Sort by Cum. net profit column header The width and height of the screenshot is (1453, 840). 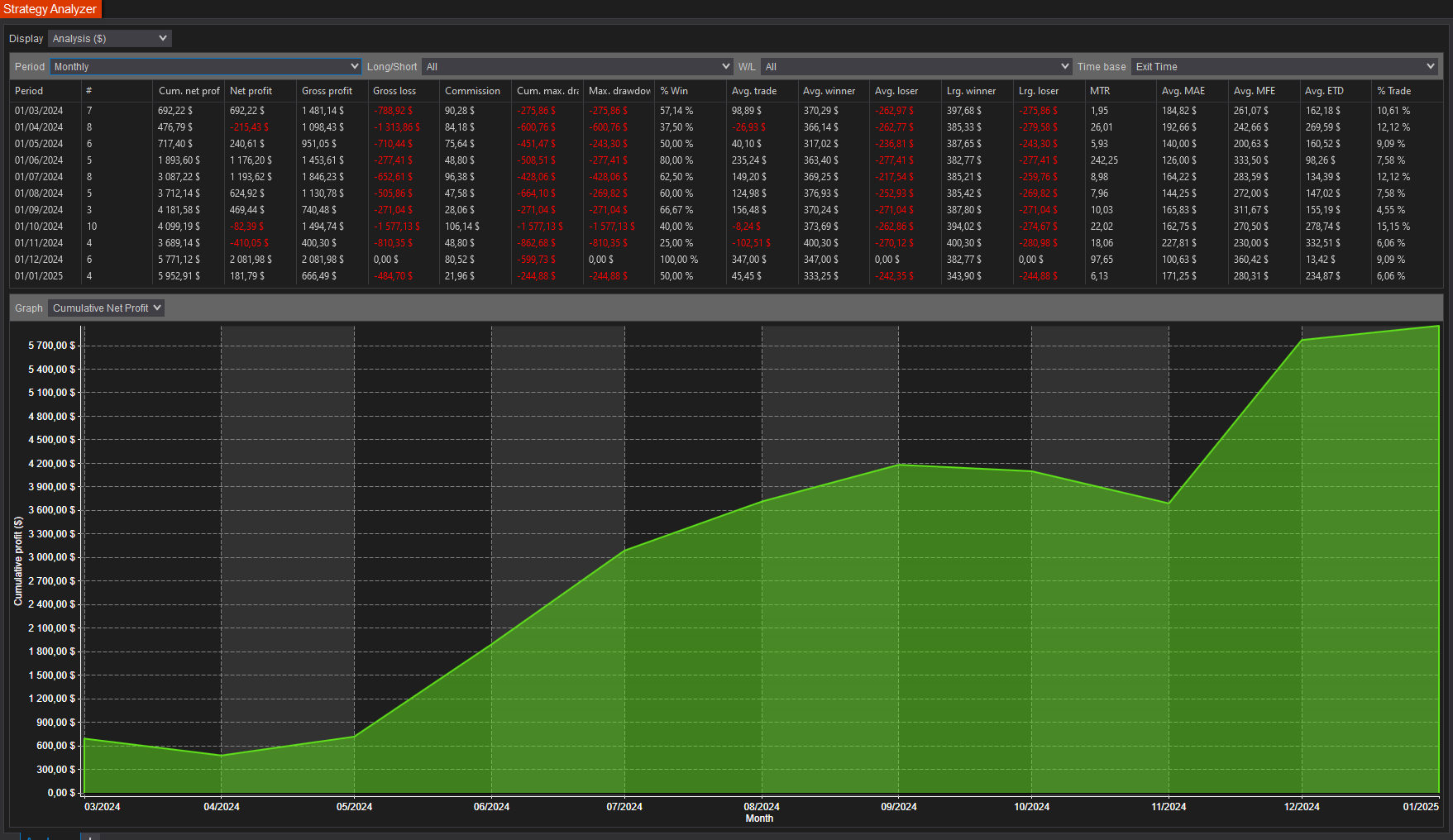[x=189, y=91]
